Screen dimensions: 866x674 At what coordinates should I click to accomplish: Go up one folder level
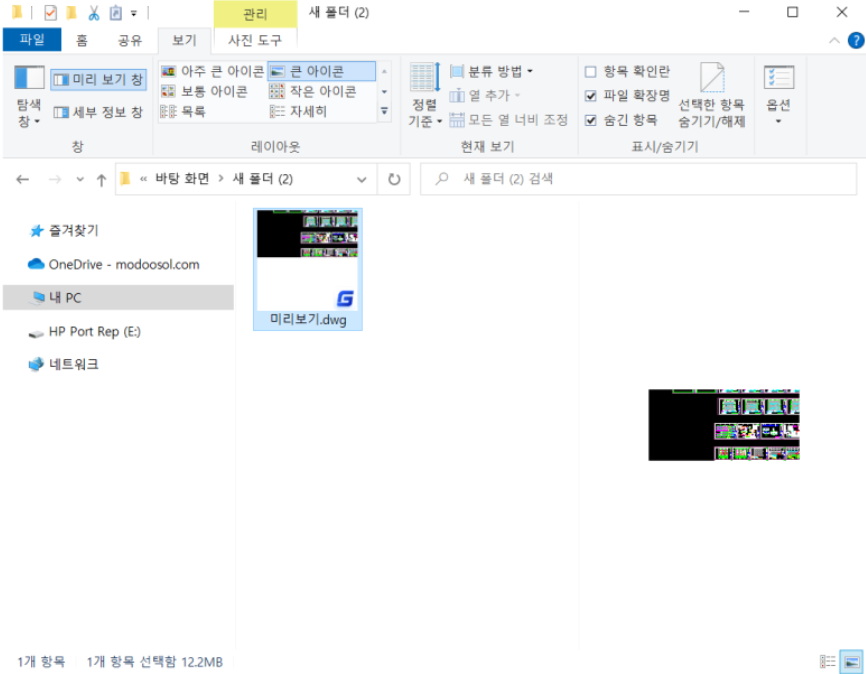click(101, 180)
